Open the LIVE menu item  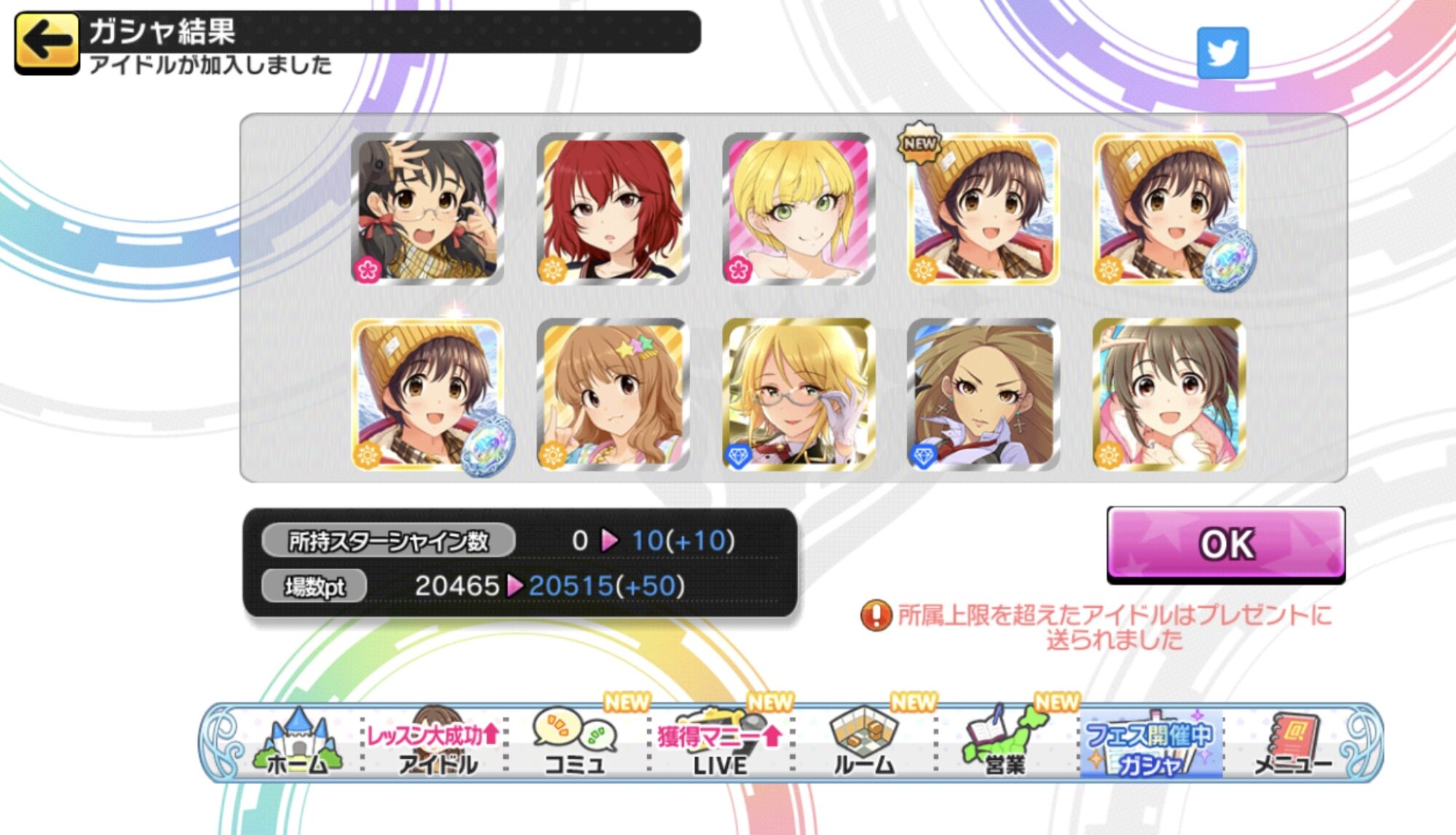[x=719, y=741]
